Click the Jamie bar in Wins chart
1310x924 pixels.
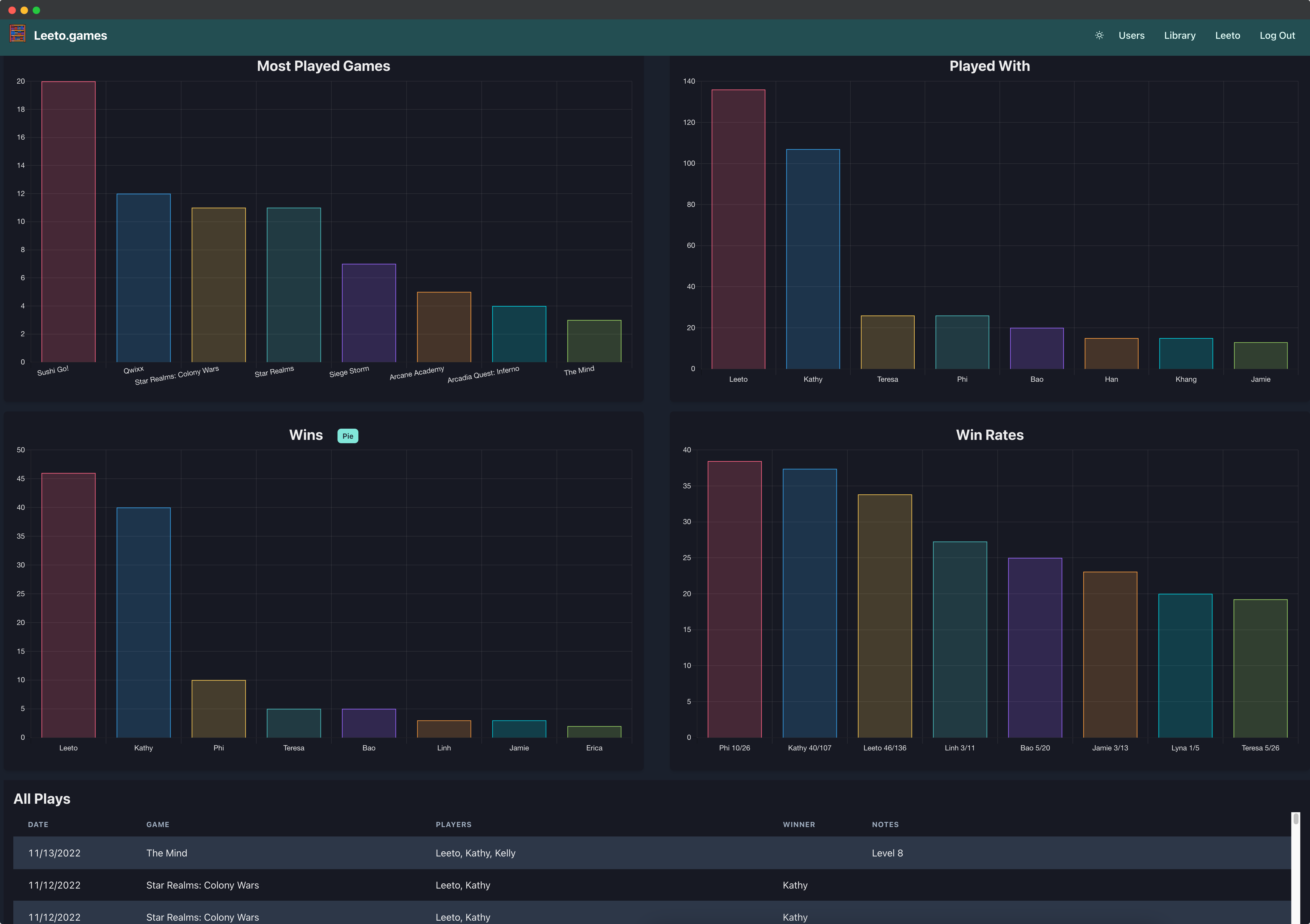(519, 729)
